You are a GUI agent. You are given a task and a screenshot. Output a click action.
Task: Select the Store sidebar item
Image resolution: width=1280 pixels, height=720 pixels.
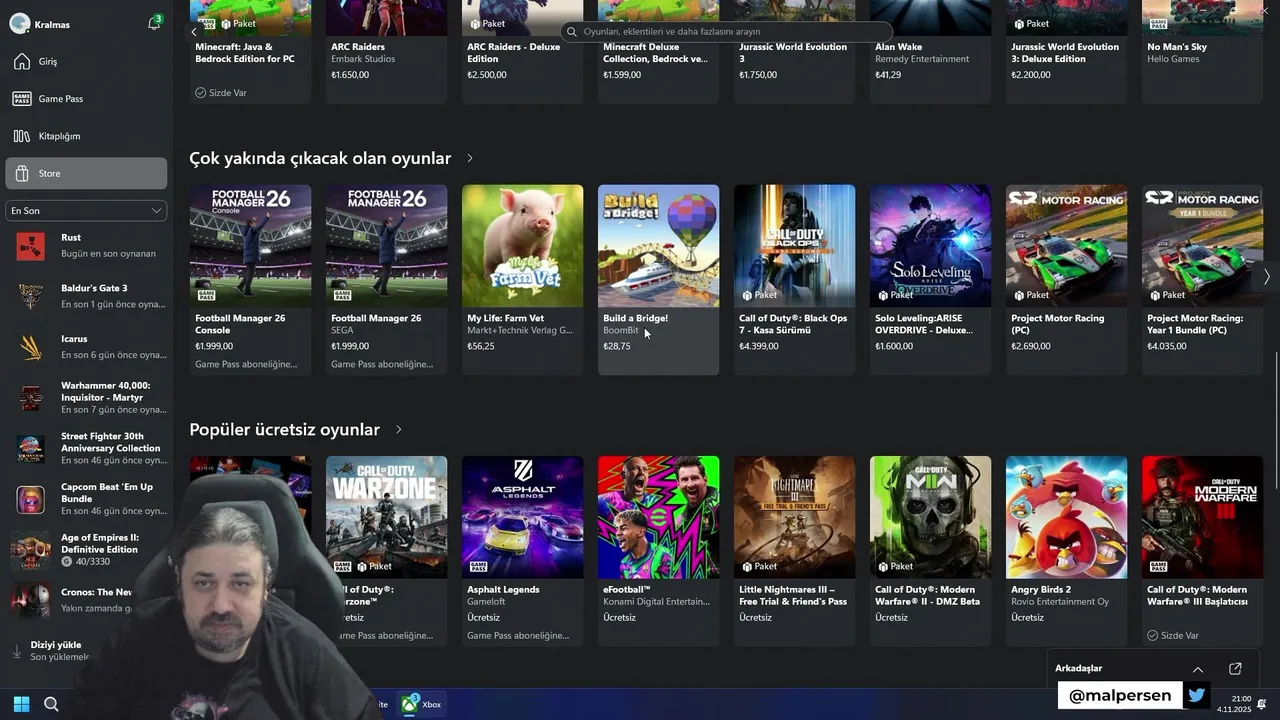point(86,173)
